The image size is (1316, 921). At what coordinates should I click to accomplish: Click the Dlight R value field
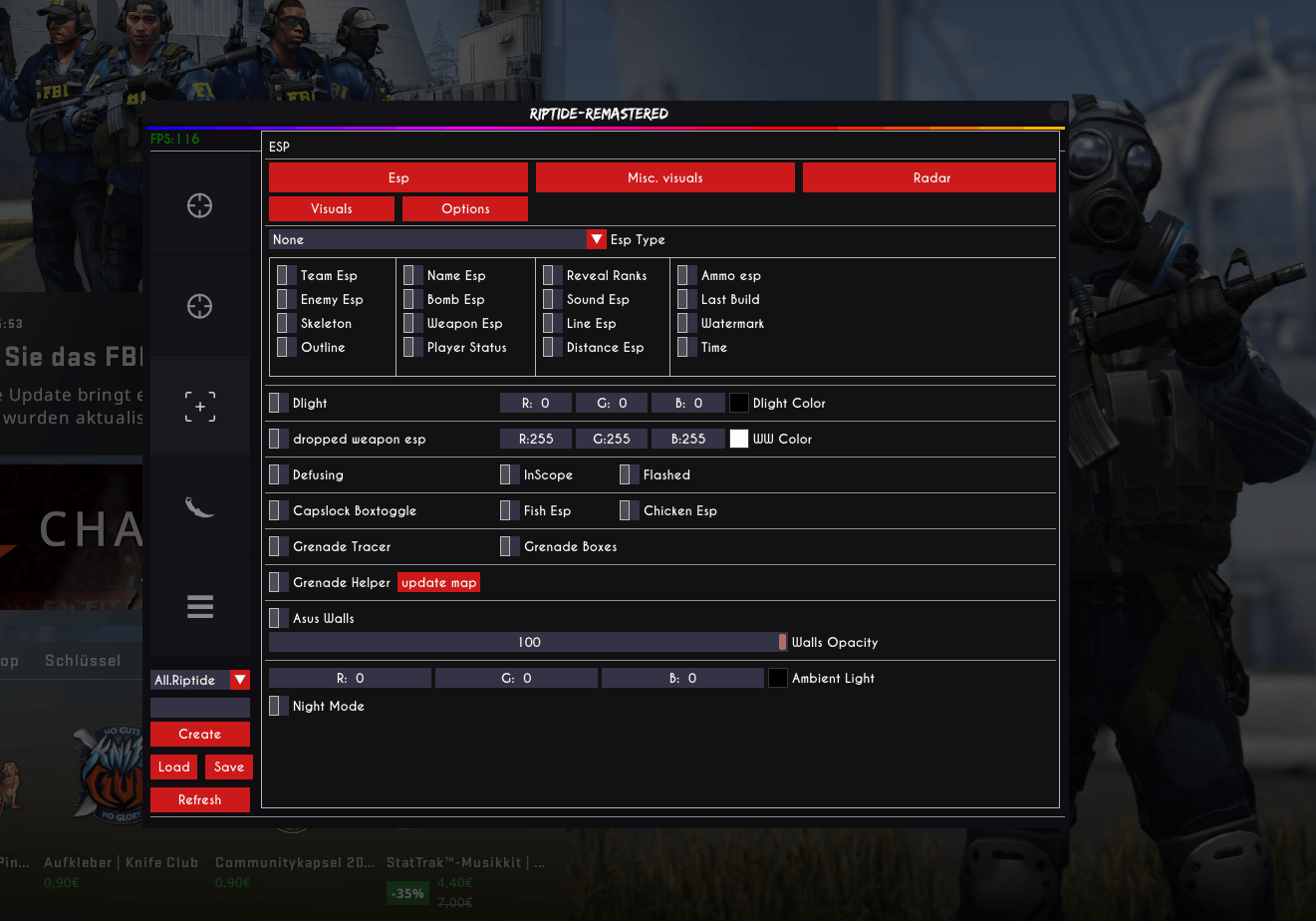pos(536,403)
